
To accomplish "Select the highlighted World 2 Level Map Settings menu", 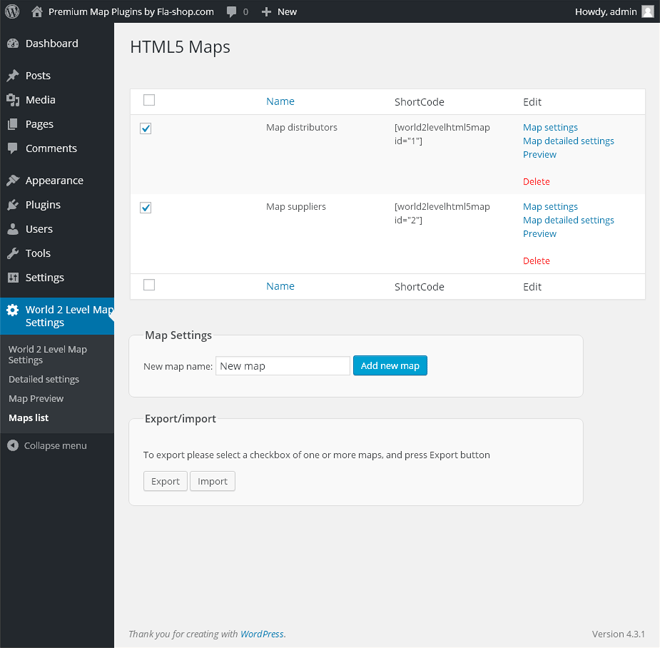I will (x=57, y=316).
